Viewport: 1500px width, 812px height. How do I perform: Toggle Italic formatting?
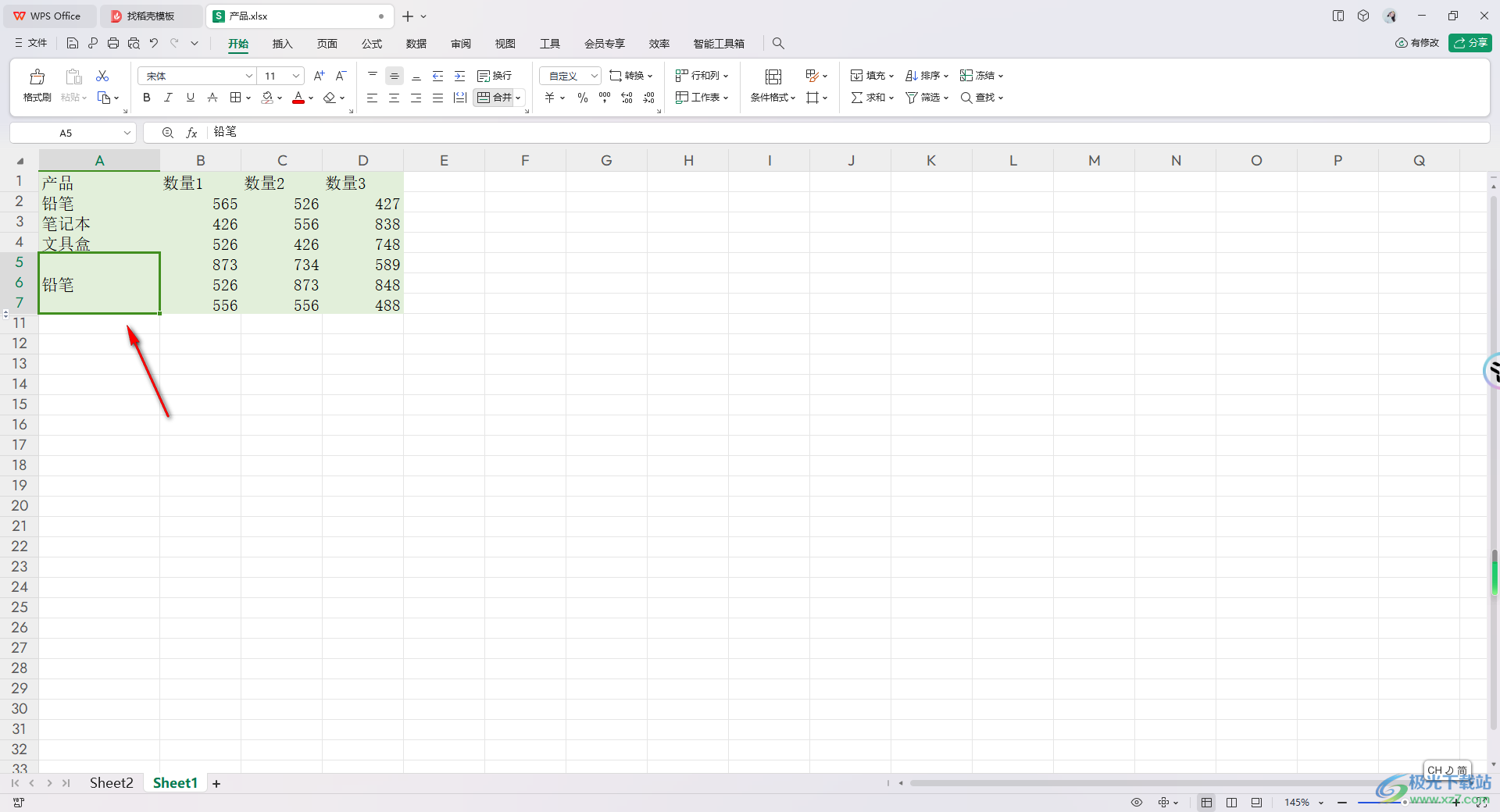(x=168, y=98)
